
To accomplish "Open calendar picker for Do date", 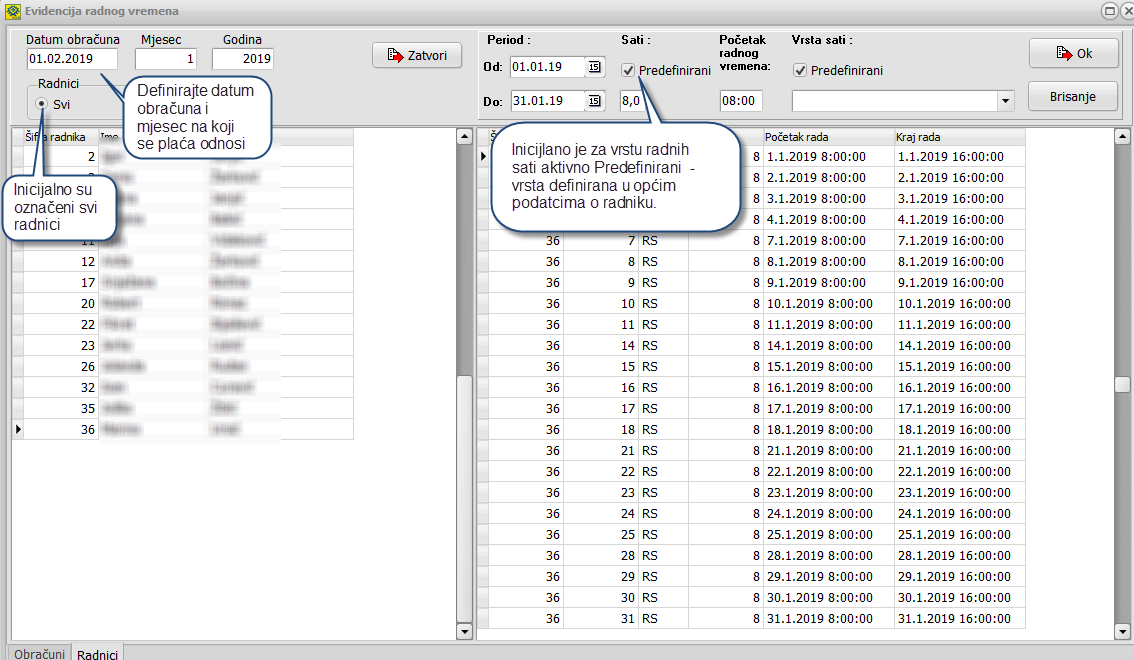I will click(595, 101).
